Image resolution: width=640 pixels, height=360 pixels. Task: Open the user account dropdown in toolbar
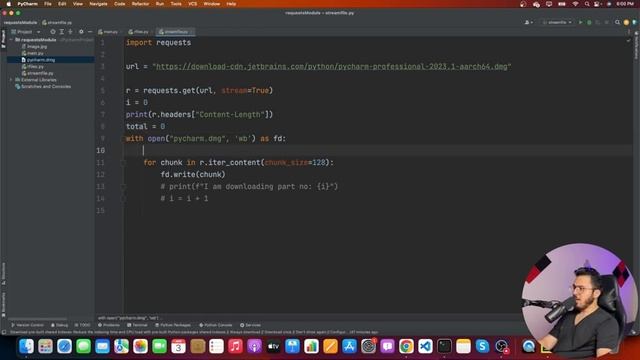coord(528,22)
